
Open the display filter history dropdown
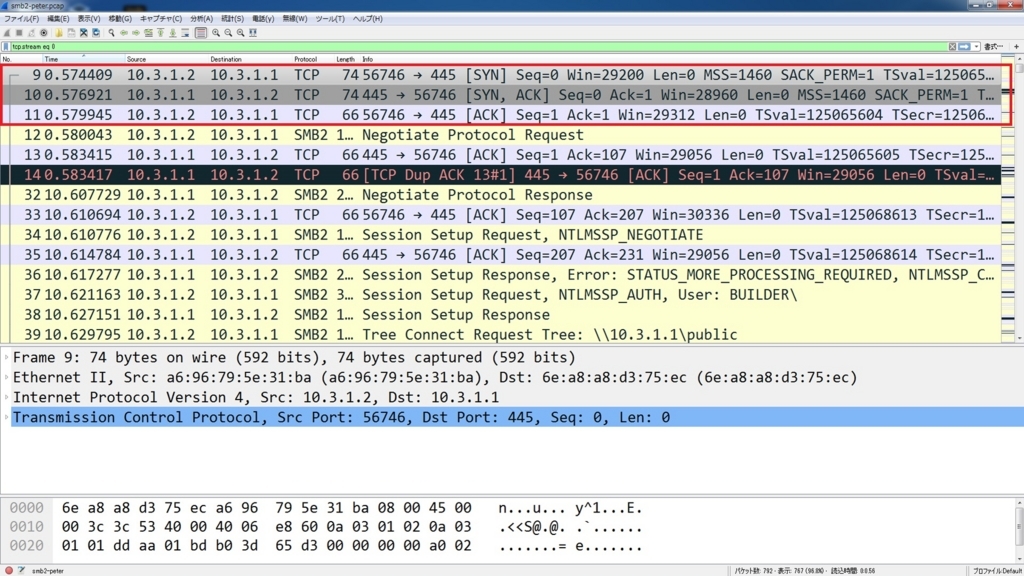click(x=976, y=46)
